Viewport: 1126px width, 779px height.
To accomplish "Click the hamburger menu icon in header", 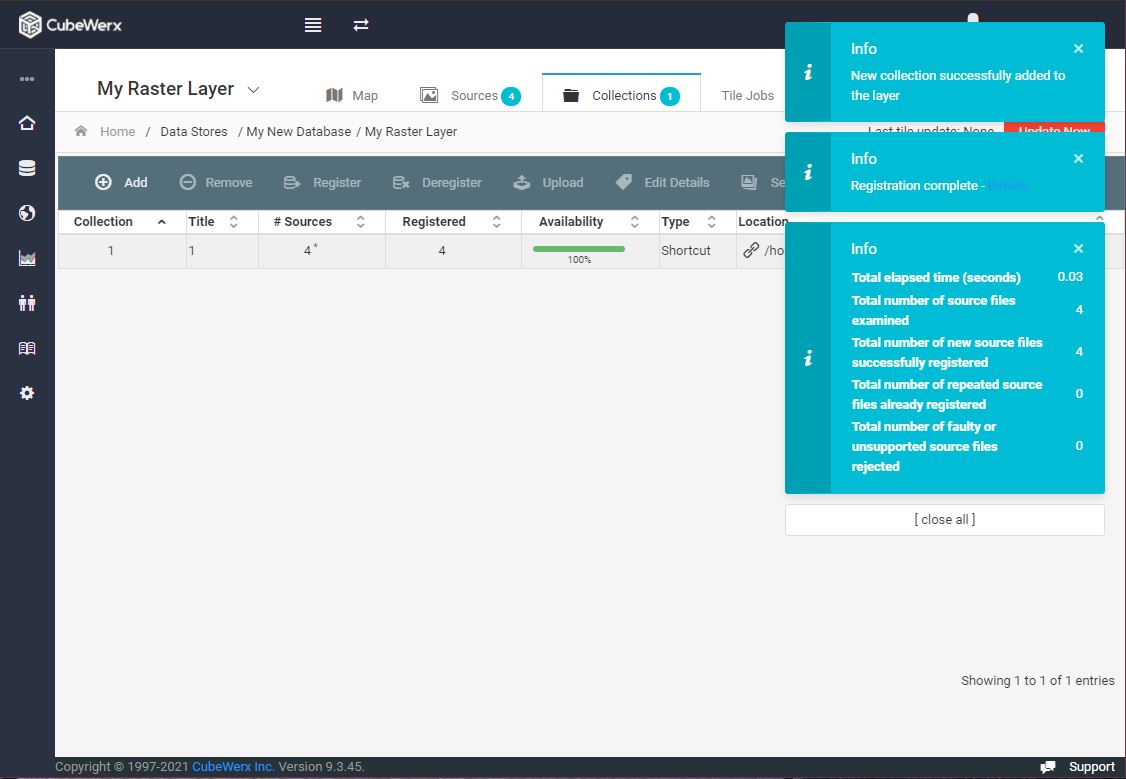I will 312,25.
